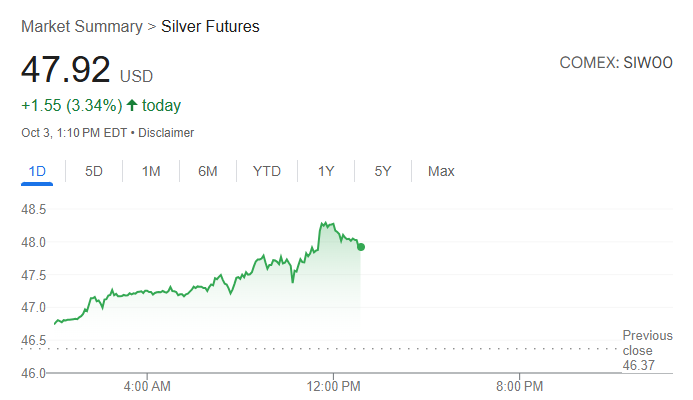Select the YTD range tab
The height and width of the screenshot is (400, 693).
(x=267, y=171)
